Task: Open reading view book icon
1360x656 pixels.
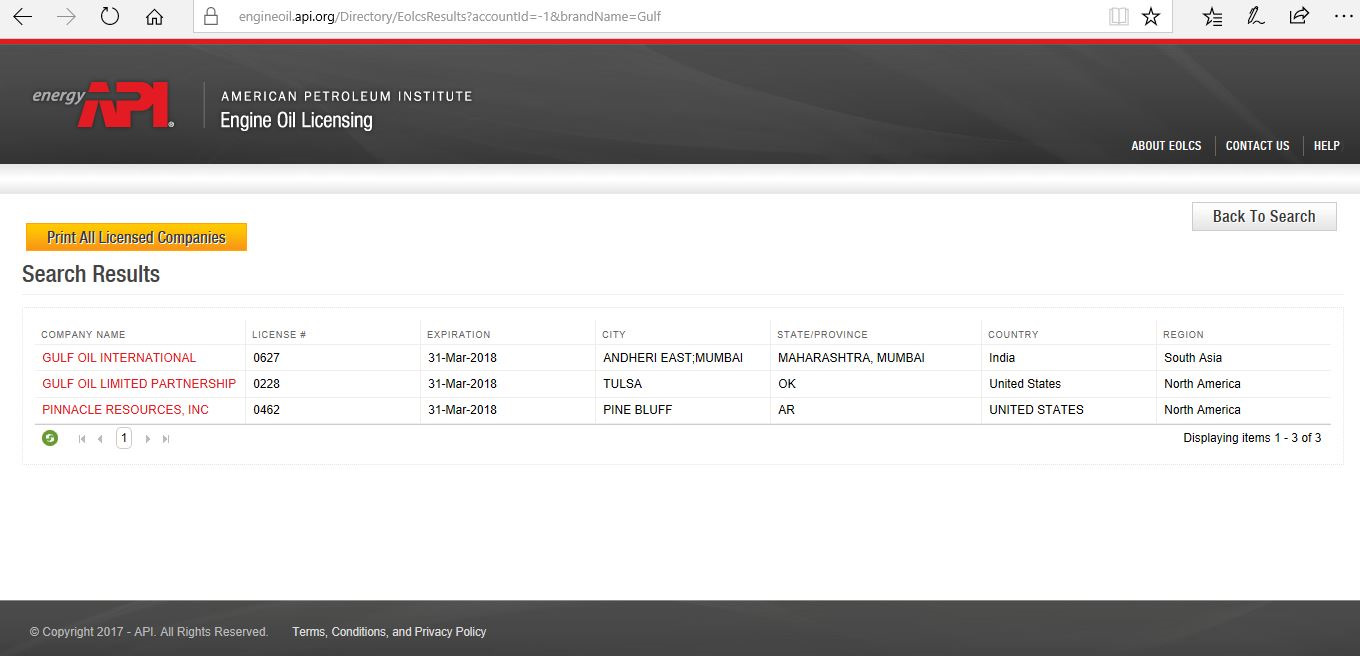Action: tap(1118, 16)
